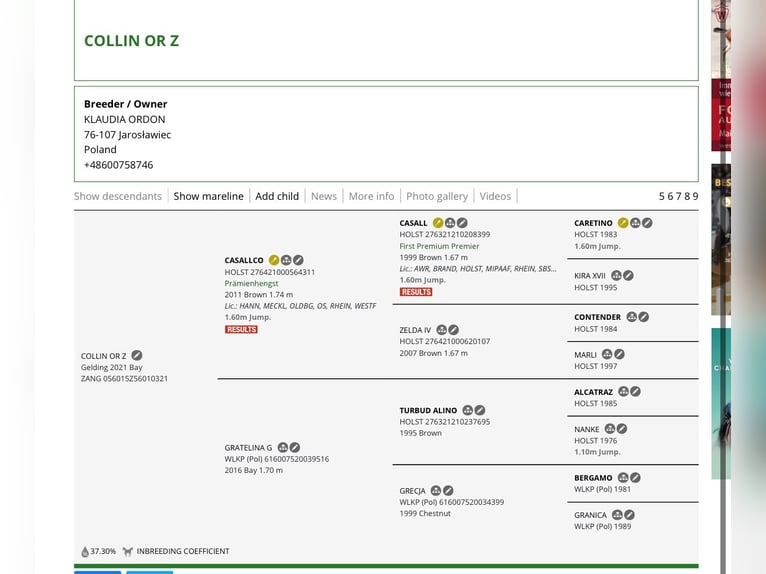
Task: Show 9 generations in the pedigree
Action: pyautogui.click(x=694, y=196)
